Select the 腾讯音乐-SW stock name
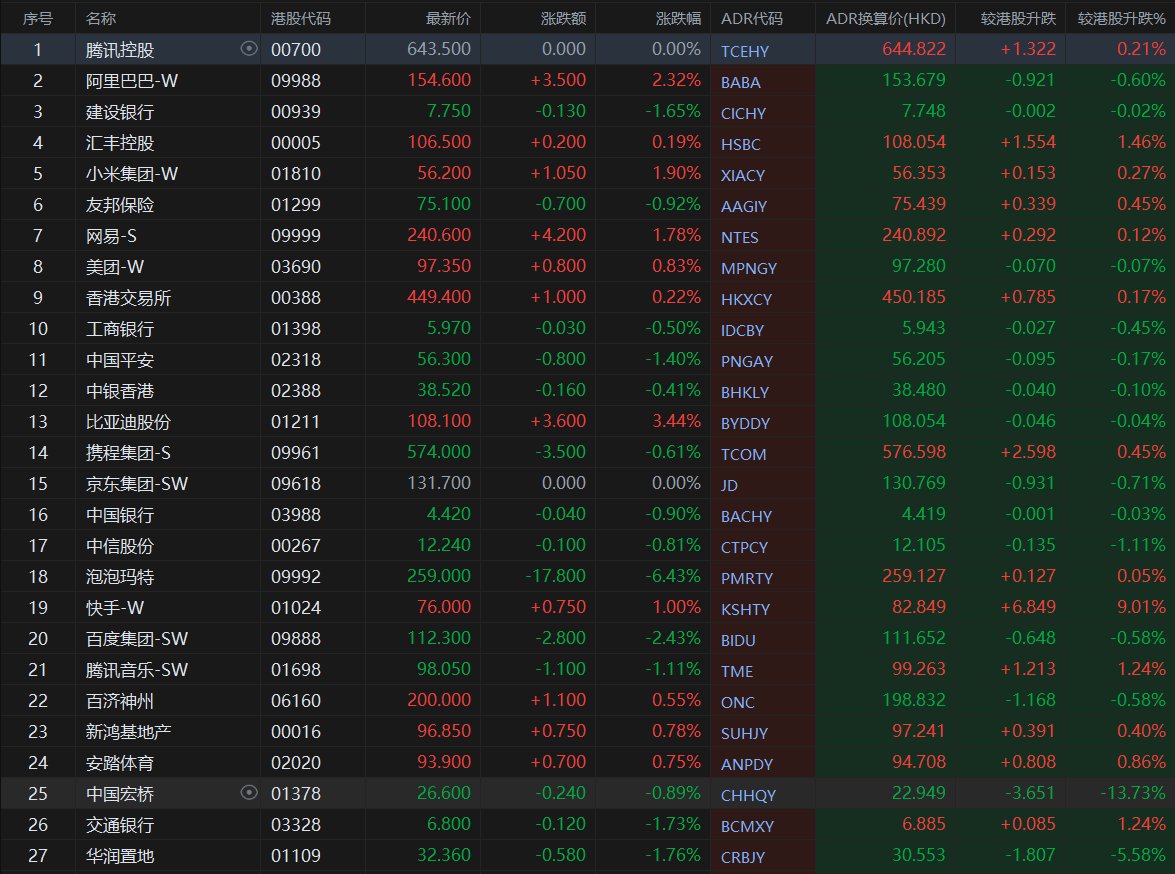Viewport: 1175px width, 874px height. click(x=136, y=669)
